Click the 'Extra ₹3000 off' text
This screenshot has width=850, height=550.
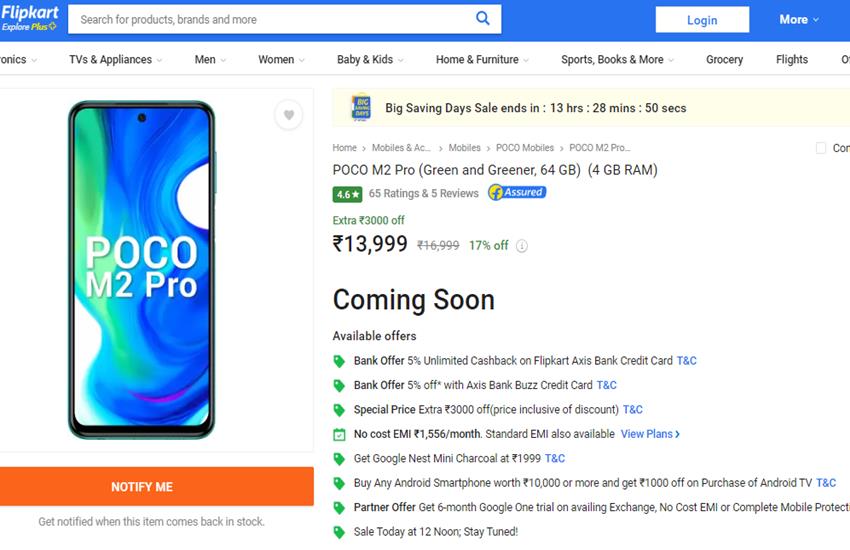pyautogui.click(x=368, y=220)
